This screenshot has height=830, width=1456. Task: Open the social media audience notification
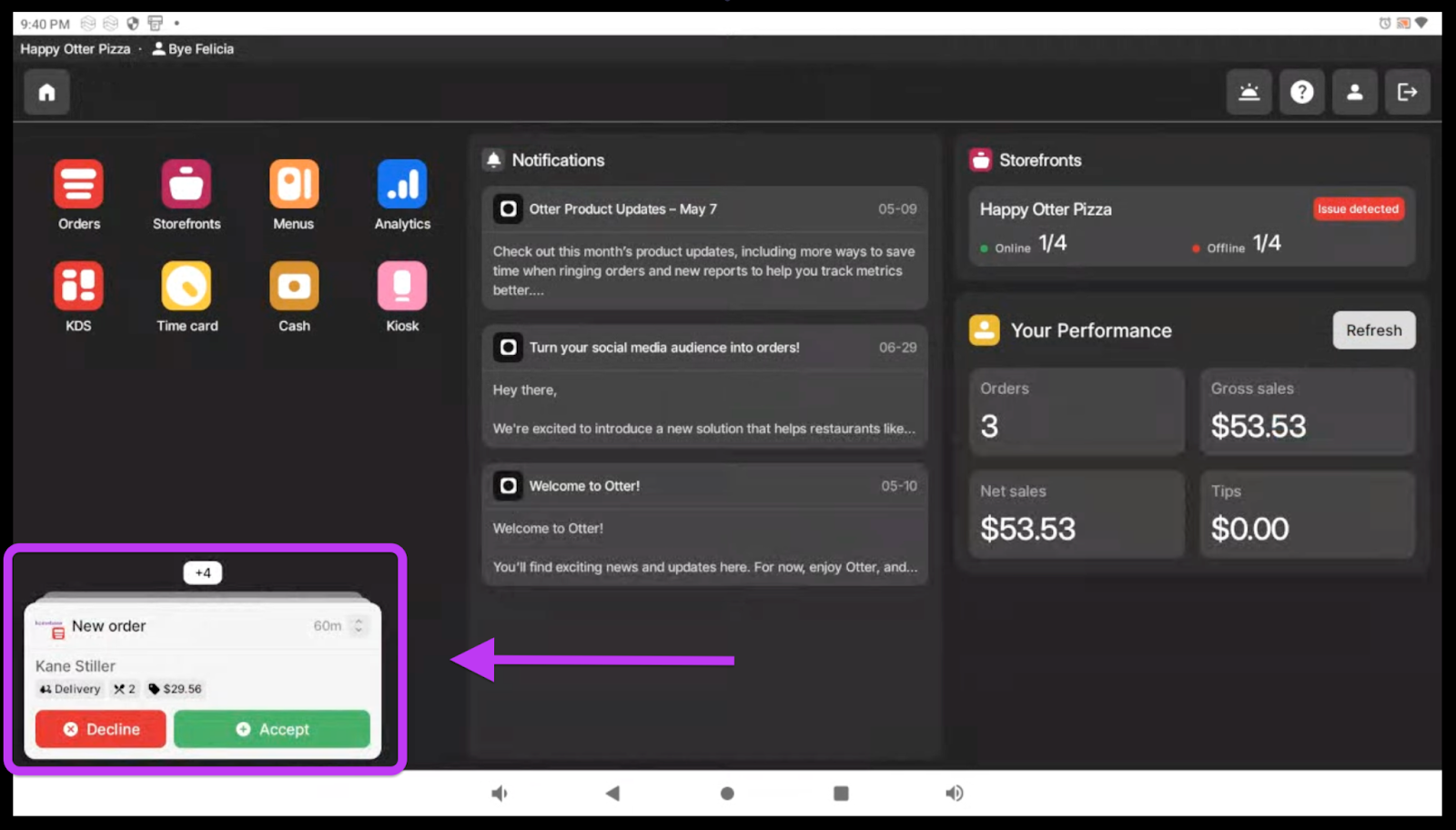705,387
